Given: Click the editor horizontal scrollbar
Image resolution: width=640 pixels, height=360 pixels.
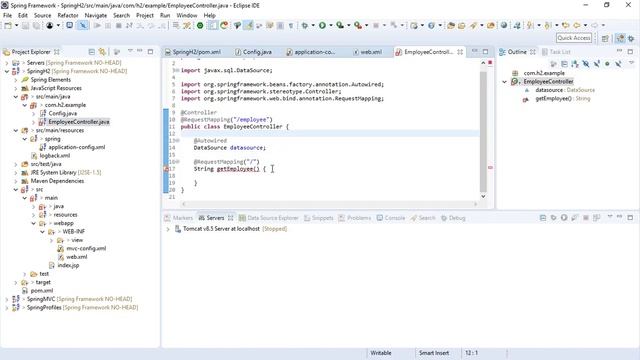Looking at the screenshot, I should coord(329,204).
